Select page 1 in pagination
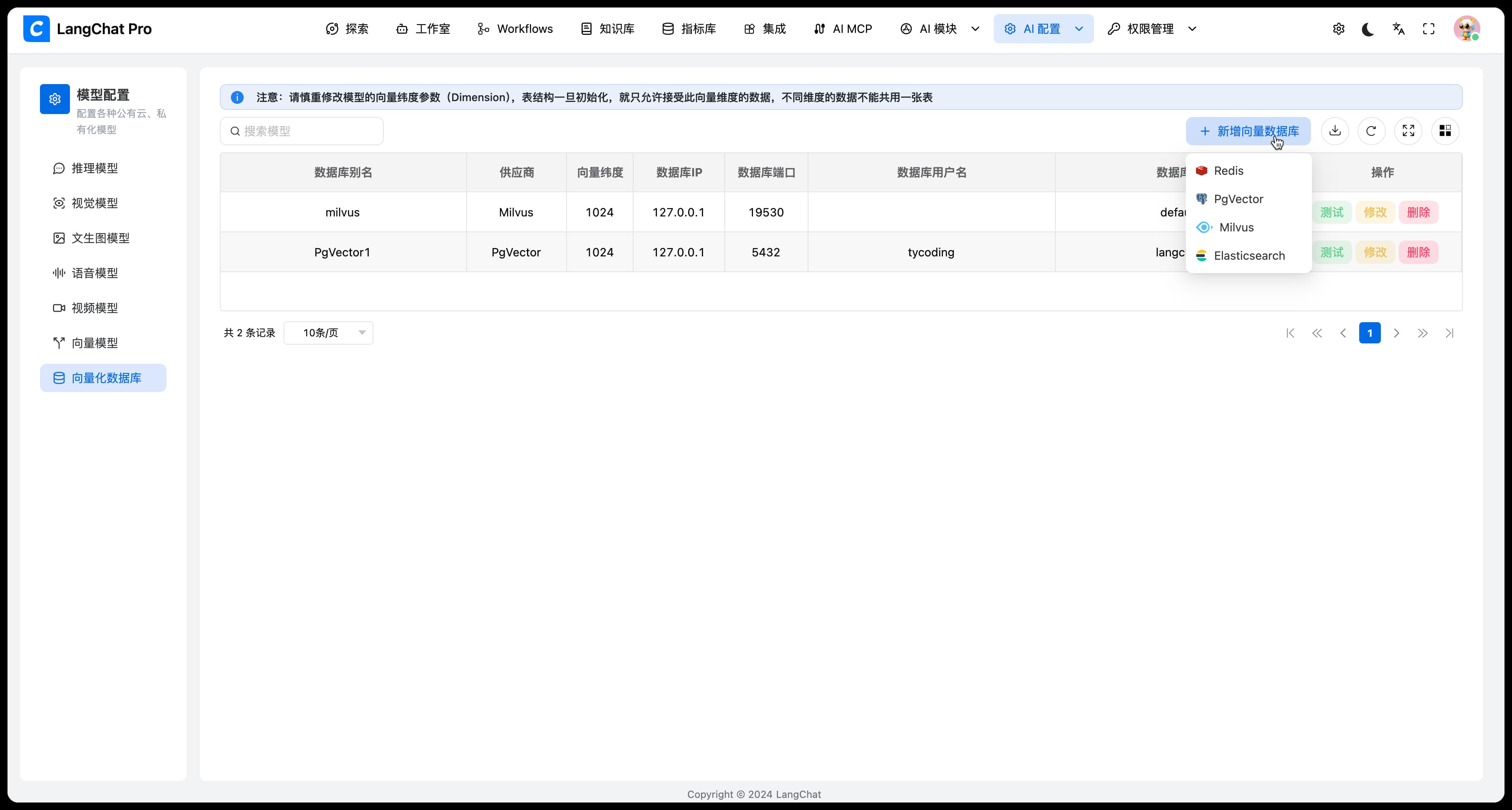Image resolution: width=1512 pixels, height=810 pixels. [1370, 333]
